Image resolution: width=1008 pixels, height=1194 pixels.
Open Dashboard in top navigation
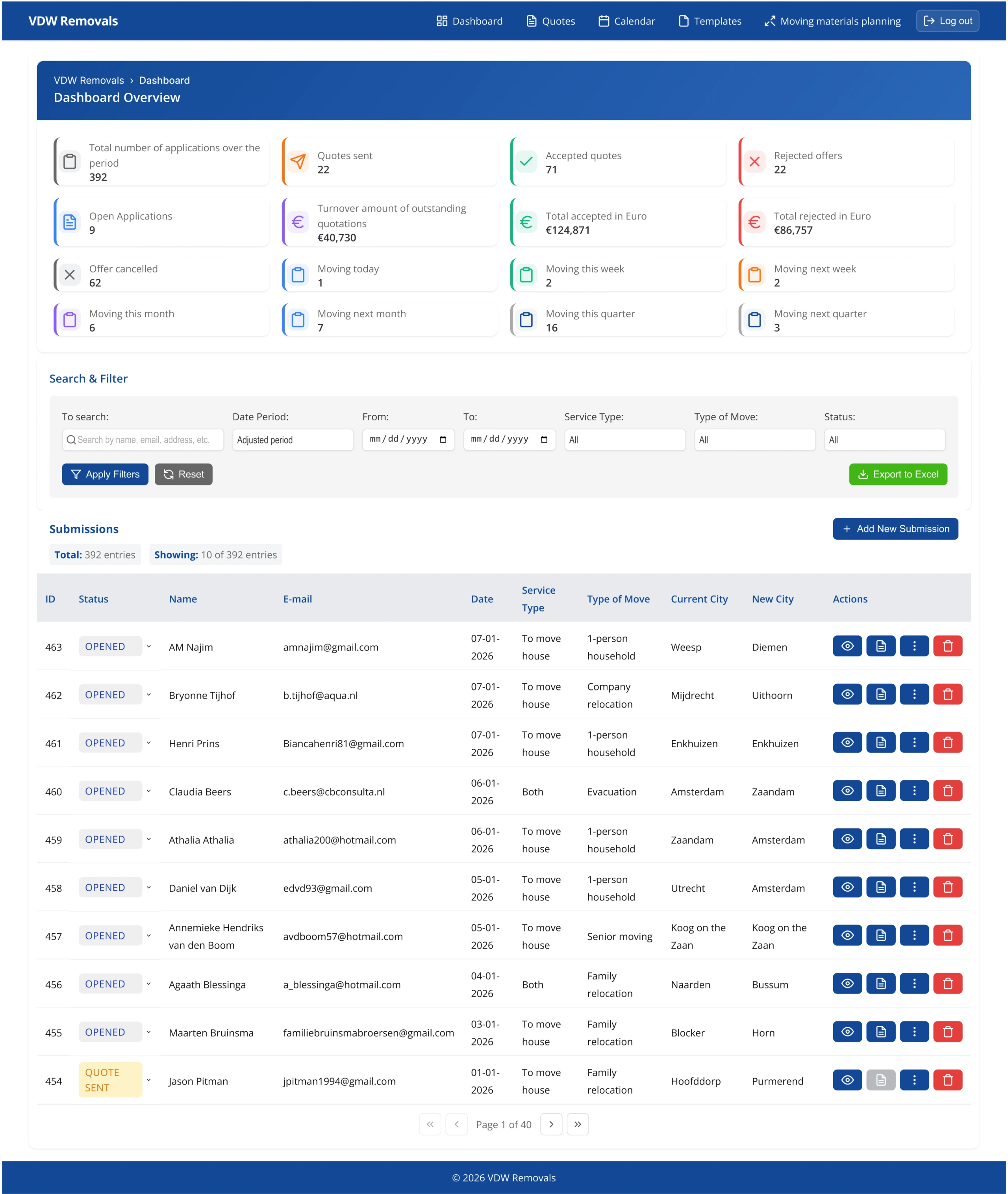[469, 21]
